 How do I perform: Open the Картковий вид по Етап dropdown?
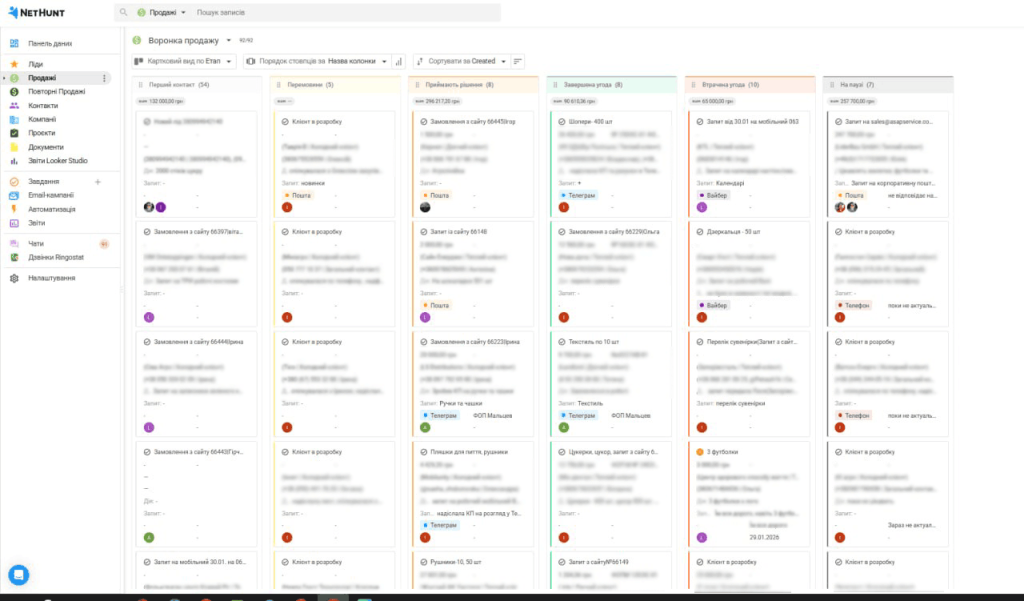pyautogui.click(x=183, y=61)
